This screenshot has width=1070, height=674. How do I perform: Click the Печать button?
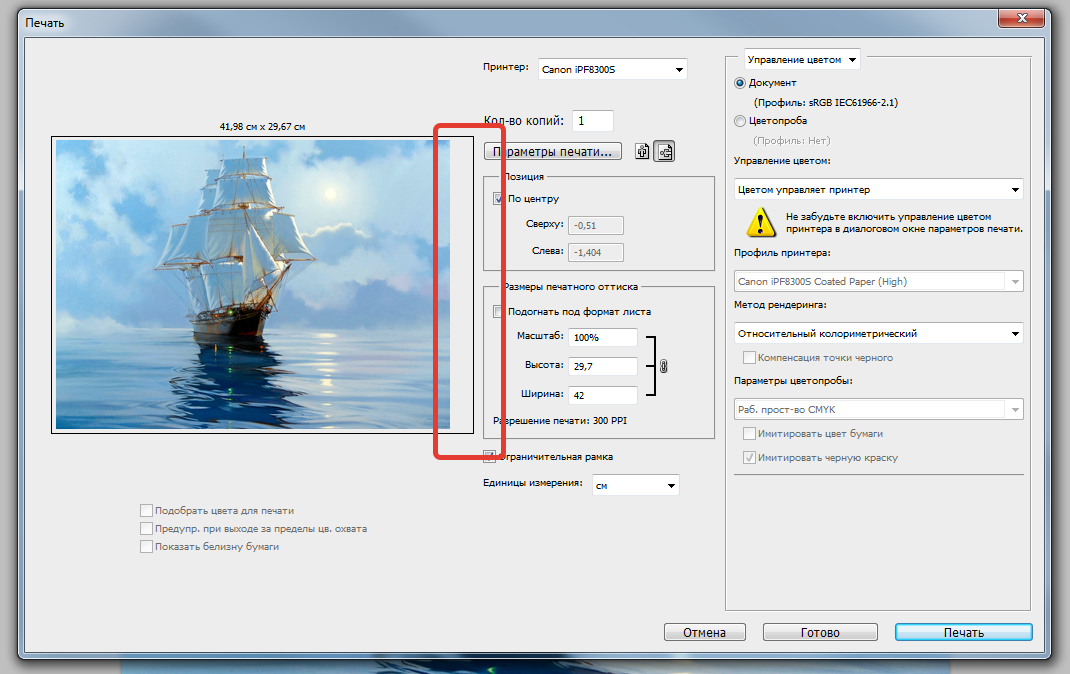click(x=964, y=632)
